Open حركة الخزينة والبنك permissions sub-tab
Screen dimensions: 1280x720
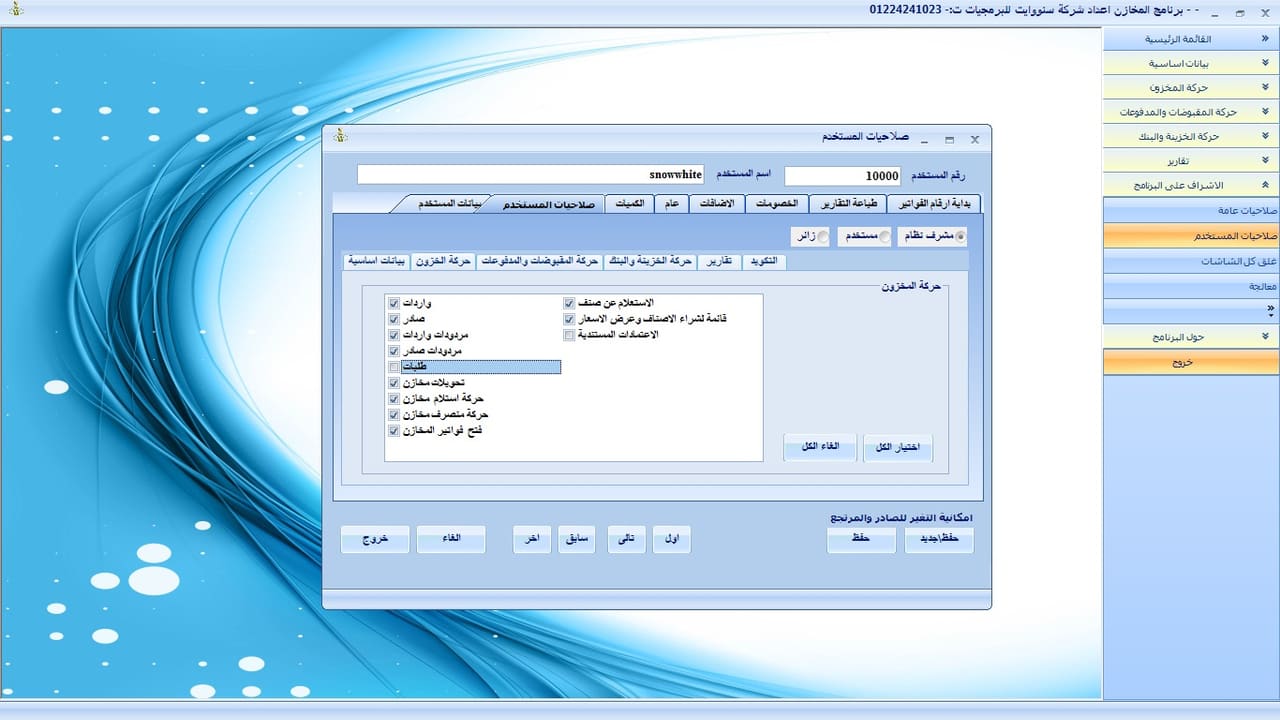coord(650,261)
